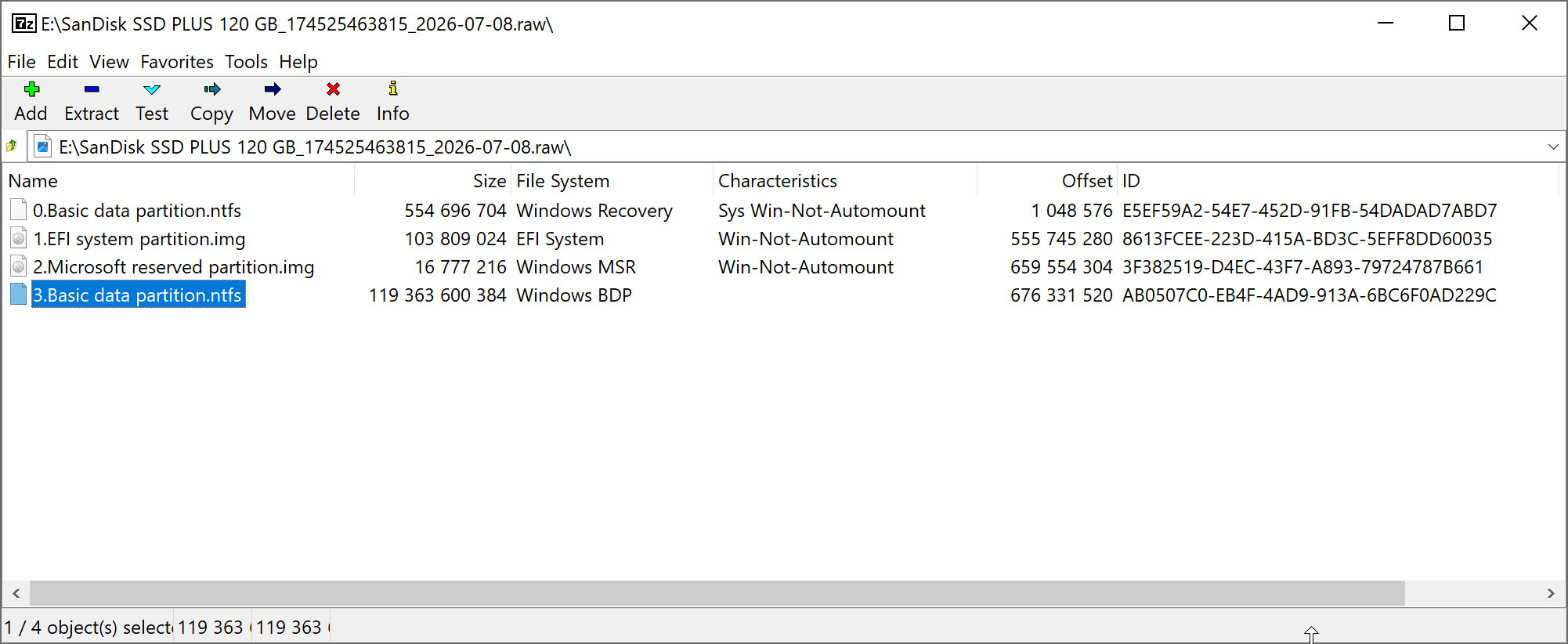The image size is (1568, 644).
Task: Click the EFI System file system cell
Action: pyautogui.click(x=560, y=238)
